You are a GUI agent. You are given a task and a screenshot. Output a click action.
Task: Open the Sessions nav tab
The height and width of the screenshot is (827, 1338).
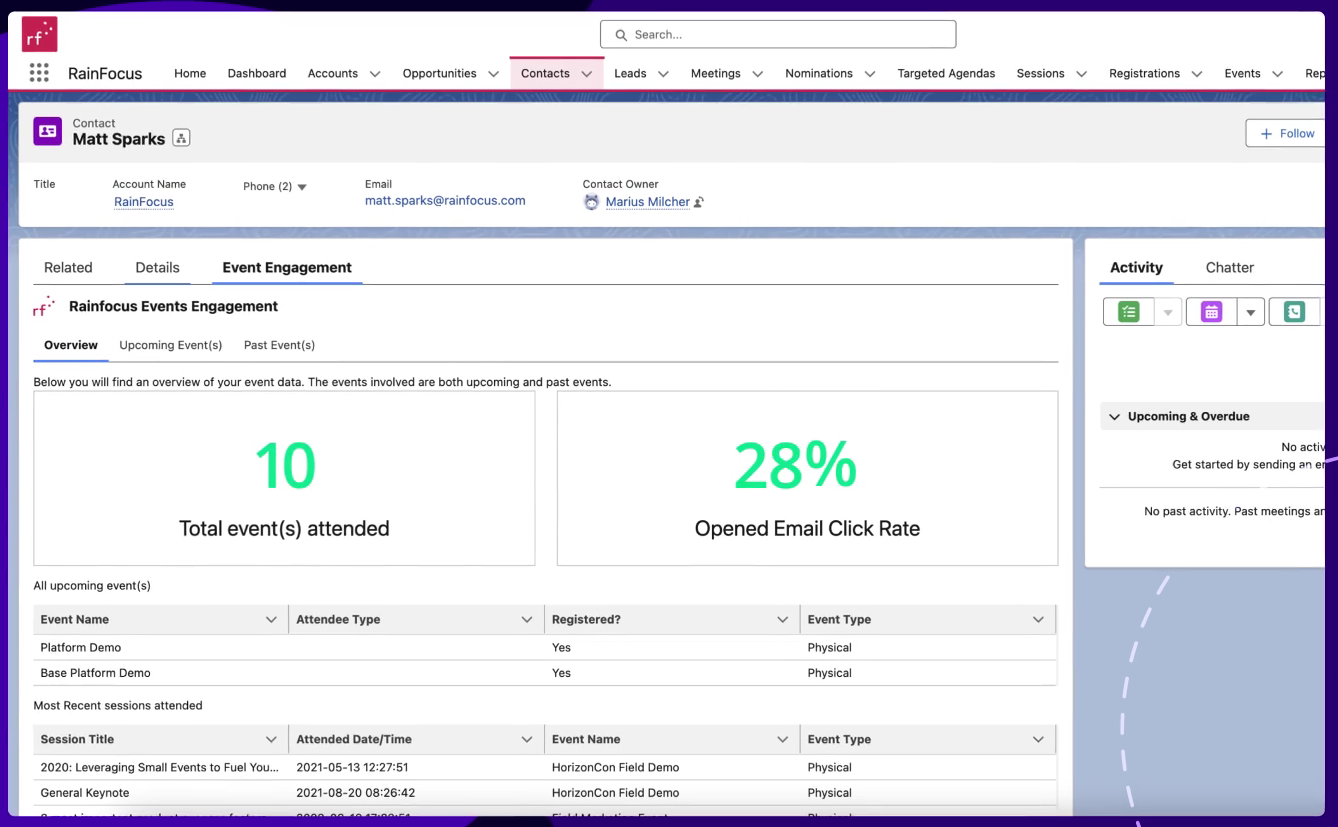pyautogui.click(x=1040, y=73)
